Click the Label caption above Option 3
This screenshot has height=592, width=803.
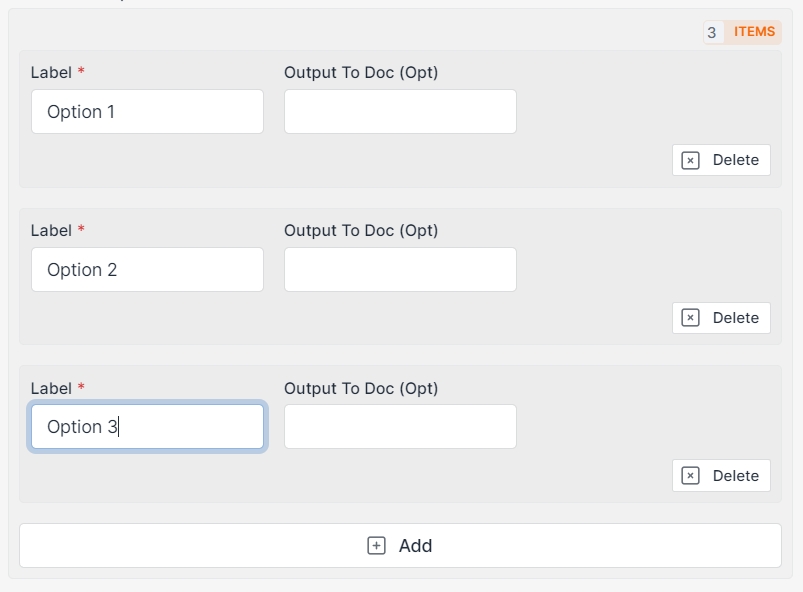(x=51, y=388)
